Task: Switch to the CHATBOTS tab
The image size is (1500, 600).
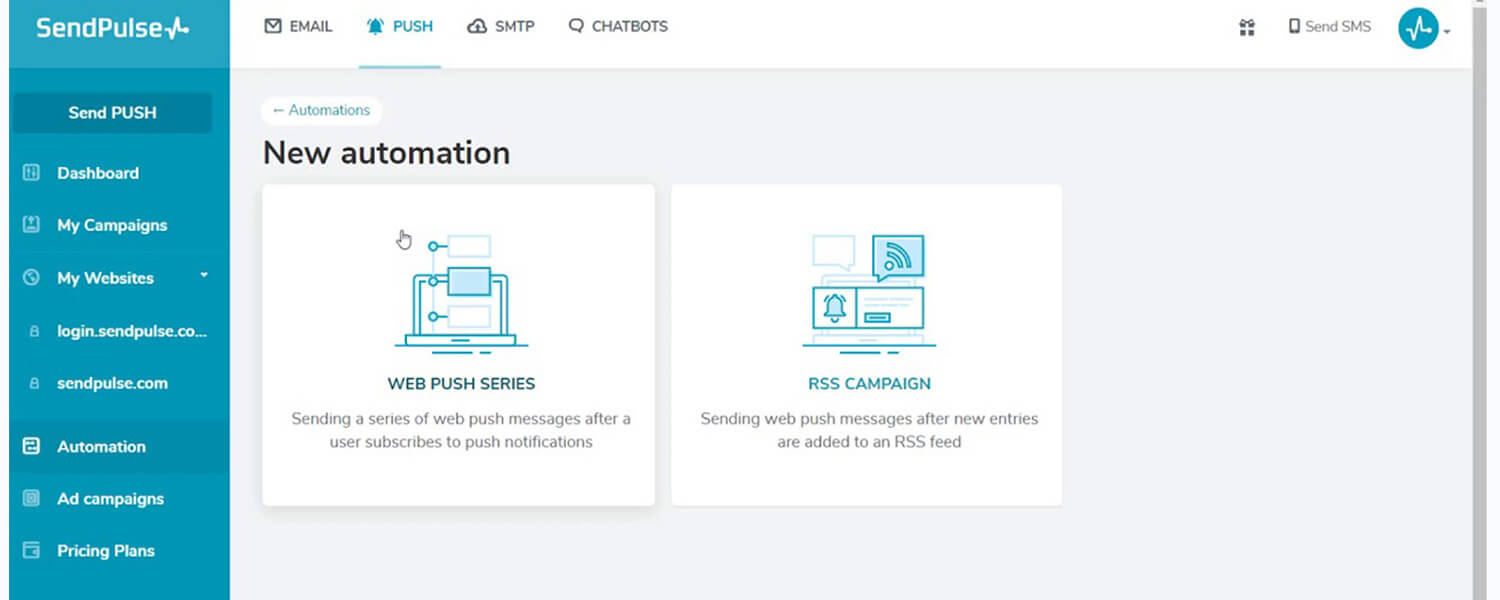Action: pos(618,26)
